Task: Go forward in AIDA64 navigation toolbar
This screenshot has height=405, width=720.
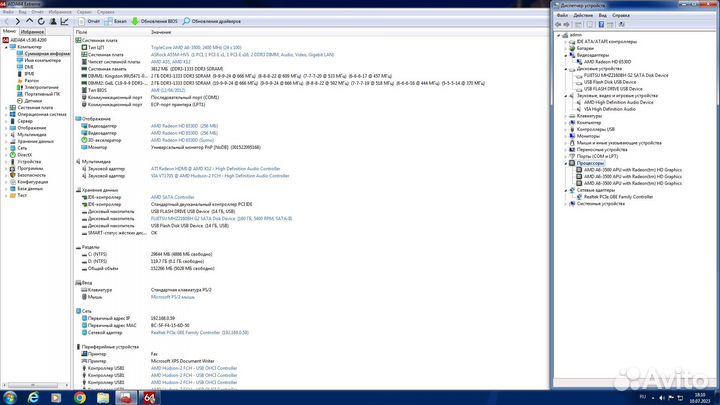Action: pyautogui.click(x=17, y=21)
